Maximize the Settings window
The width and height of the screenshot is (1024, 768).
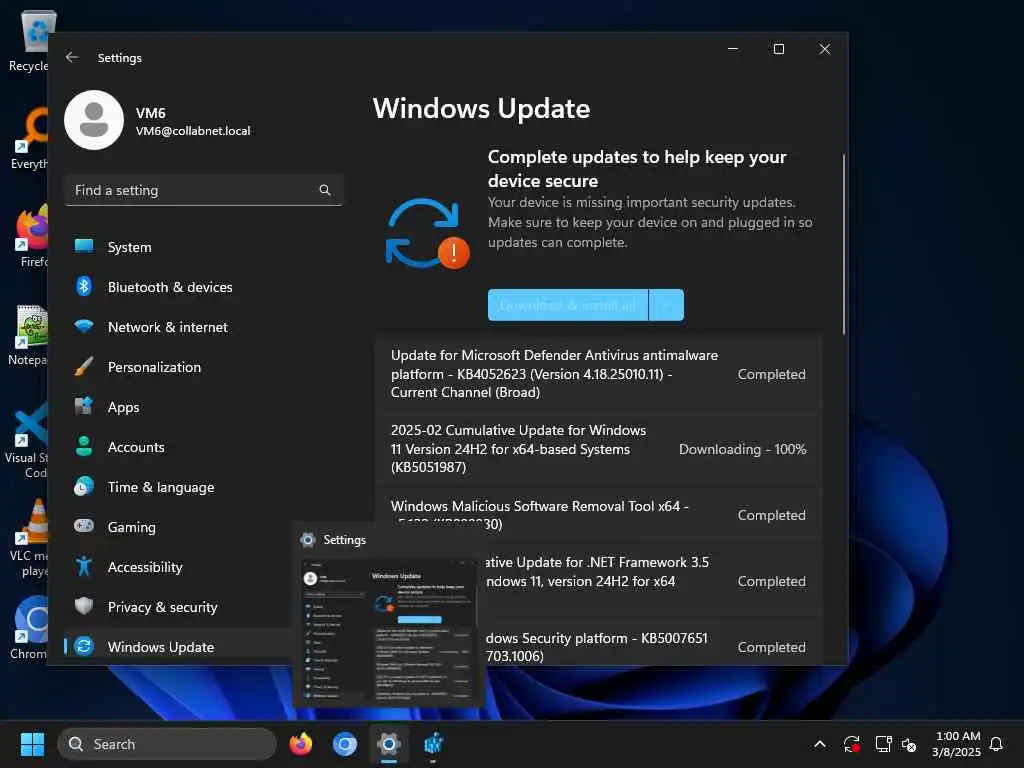click(778, 49)
